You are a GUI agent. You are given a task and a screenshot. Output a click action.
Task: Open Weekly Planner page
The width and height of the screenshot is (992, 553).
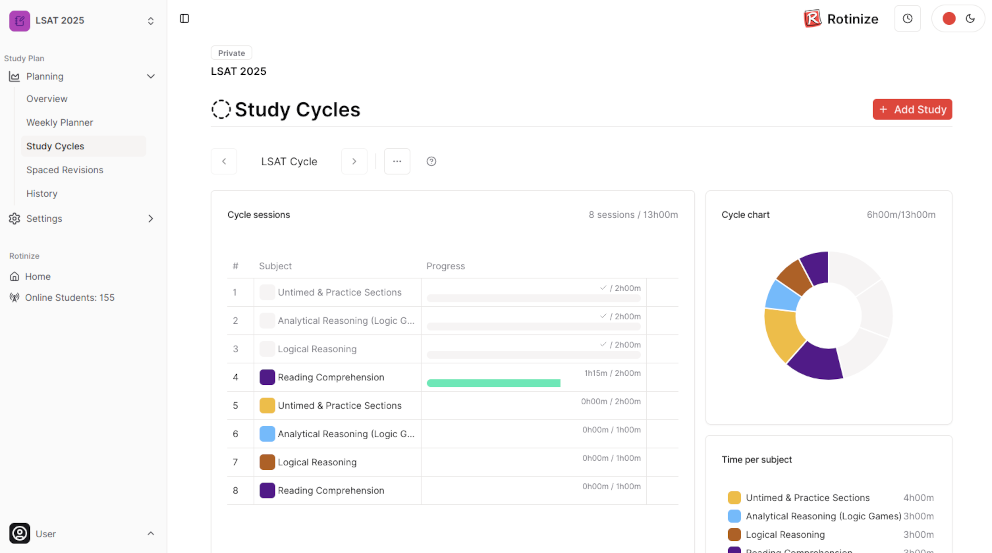[x=60, y=123]
